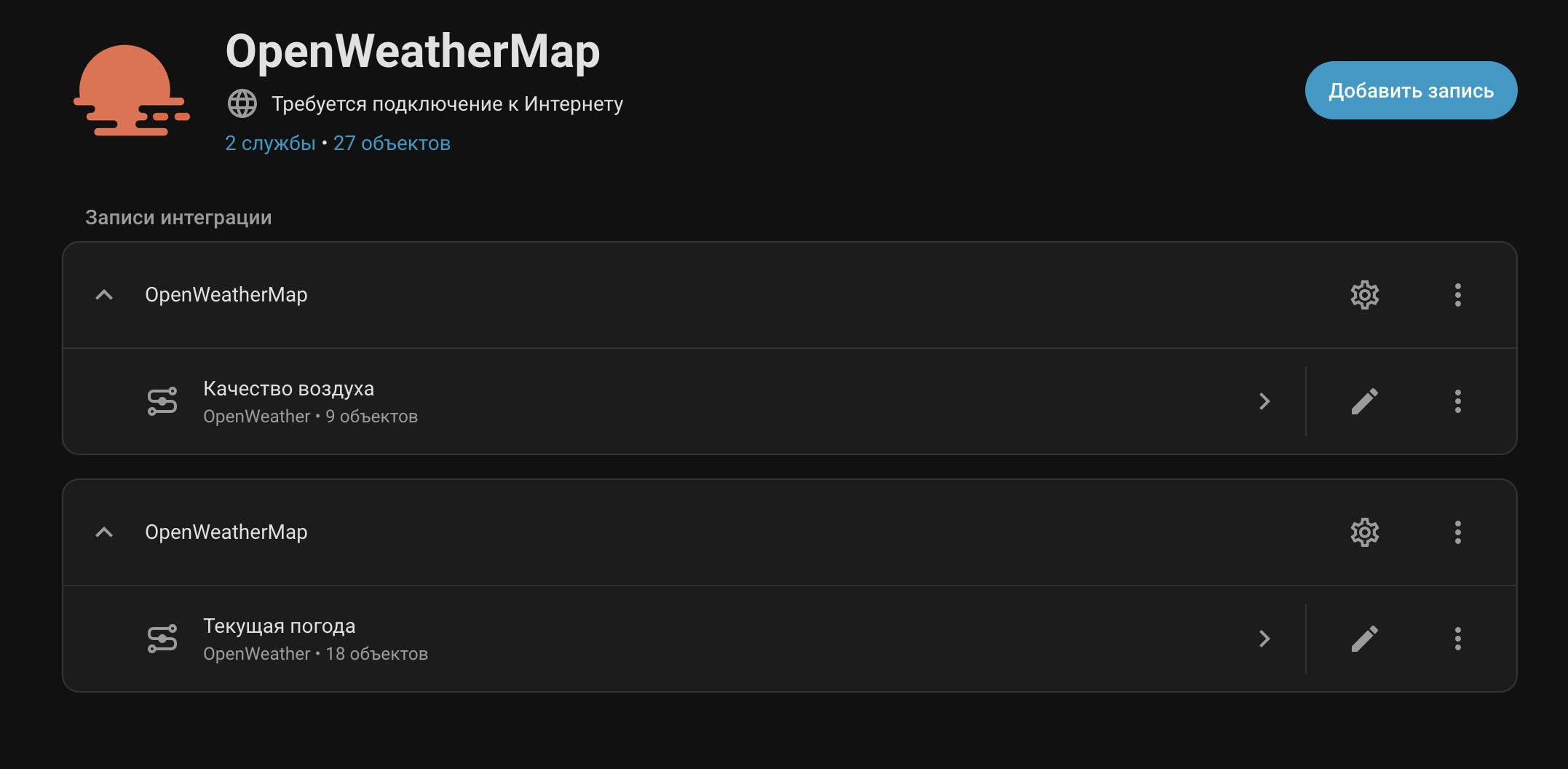
Task: Collapse the second OpenWeatherMap entry
Action: (x=104, y=532)
